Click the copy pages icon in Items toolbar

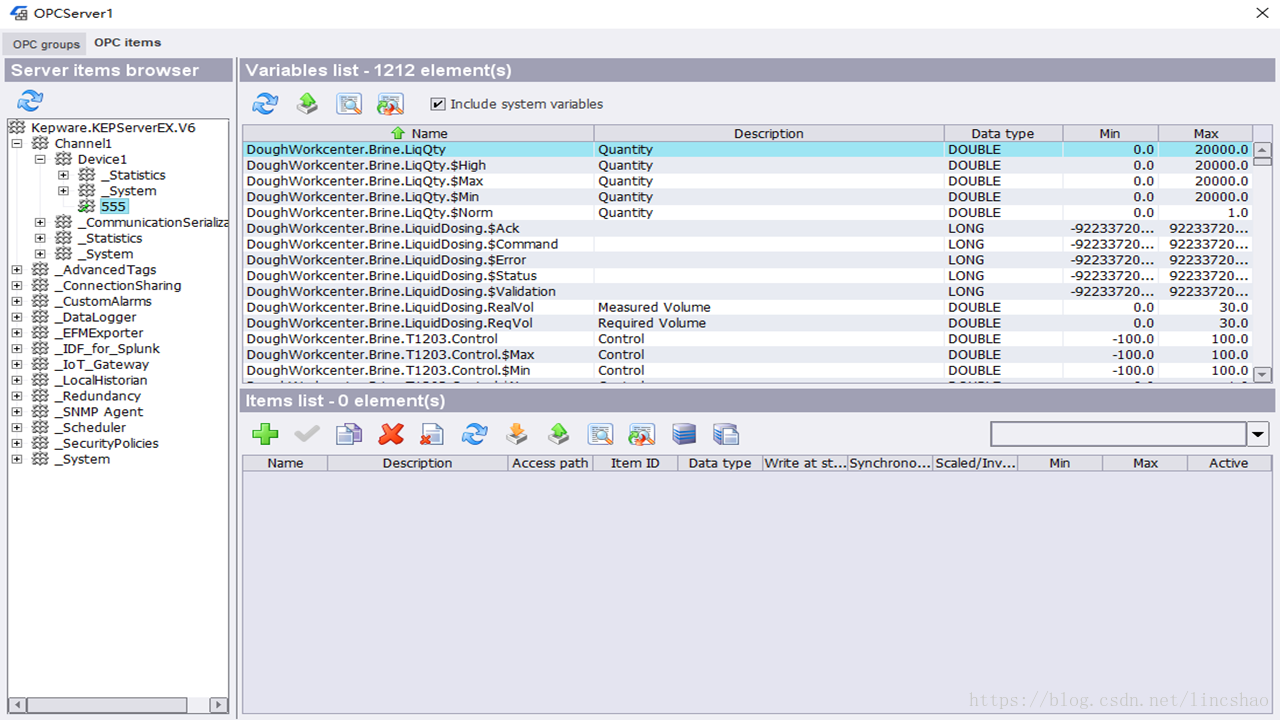349,434
